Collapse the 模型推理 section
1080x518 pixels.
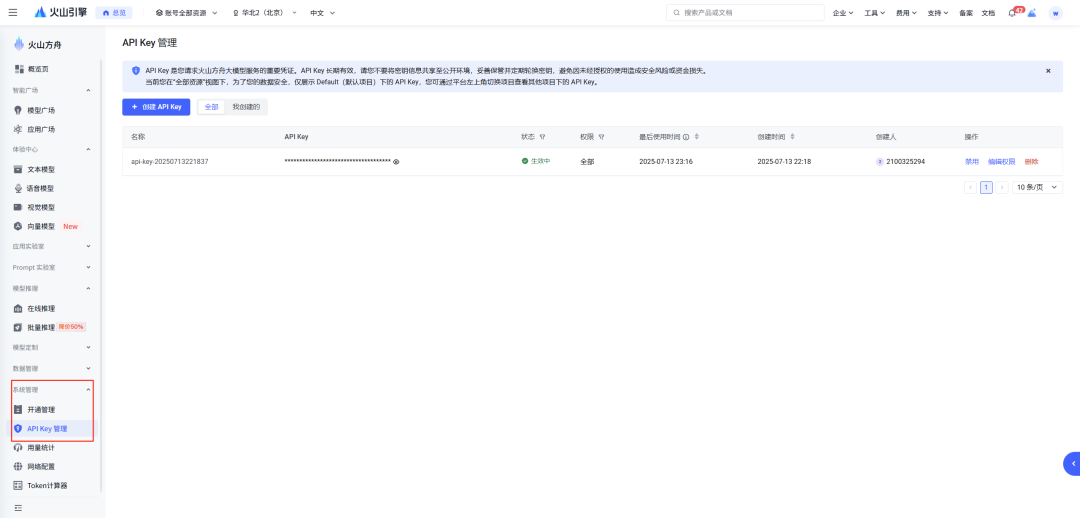[87, 288]
